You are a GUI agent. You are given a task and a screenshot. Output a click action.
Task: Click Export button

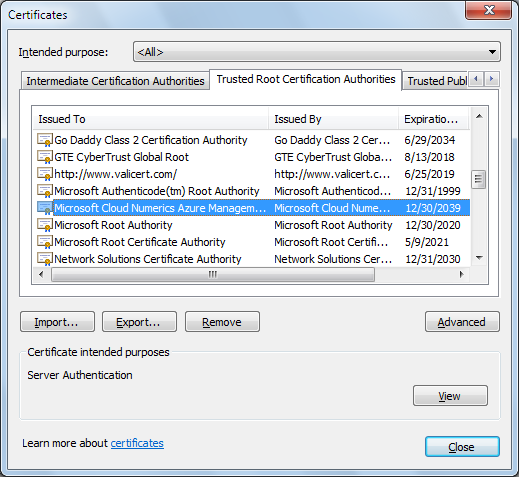tap(139, 322)
